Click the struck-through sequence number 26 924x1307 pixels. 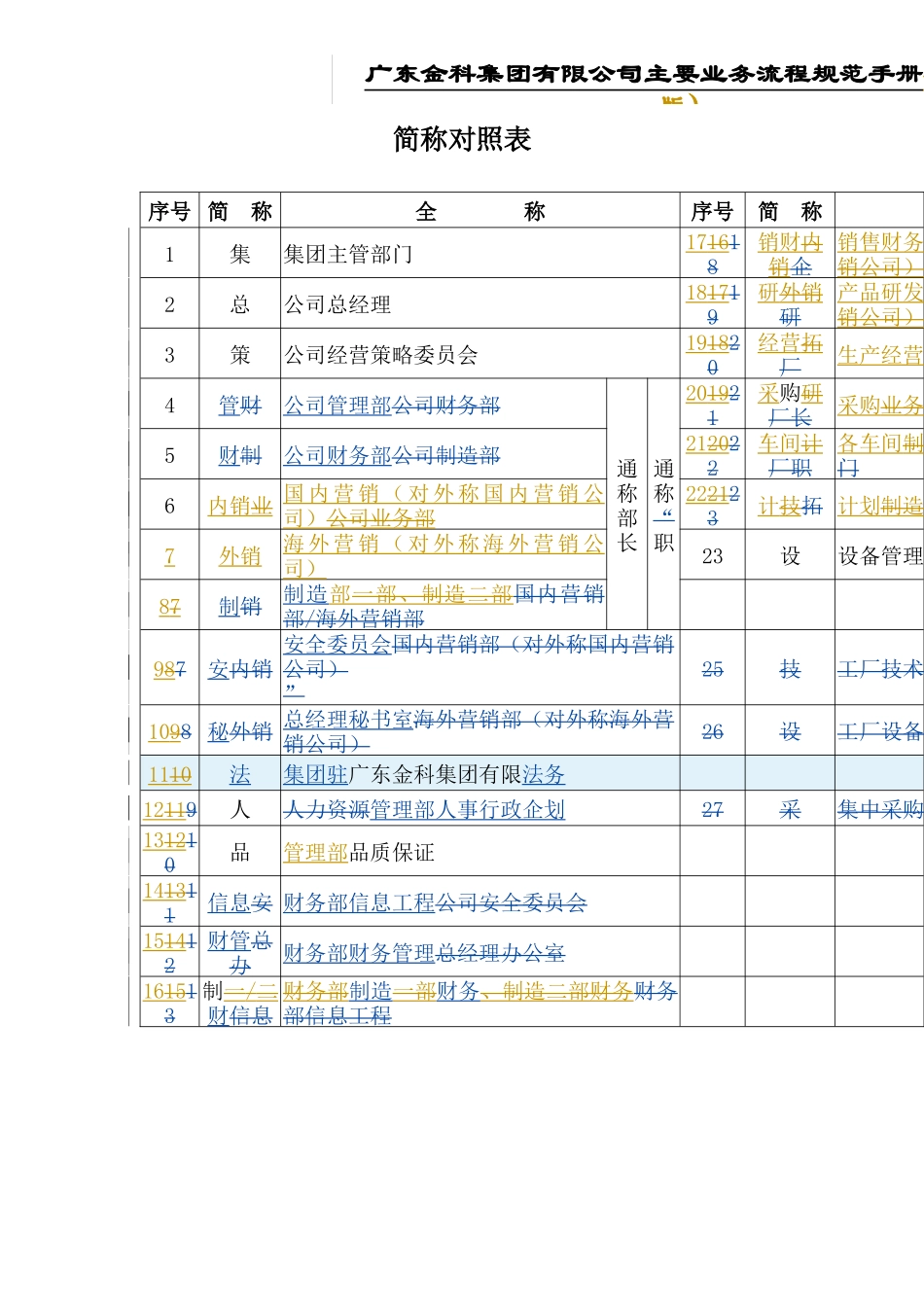point(713,732)
